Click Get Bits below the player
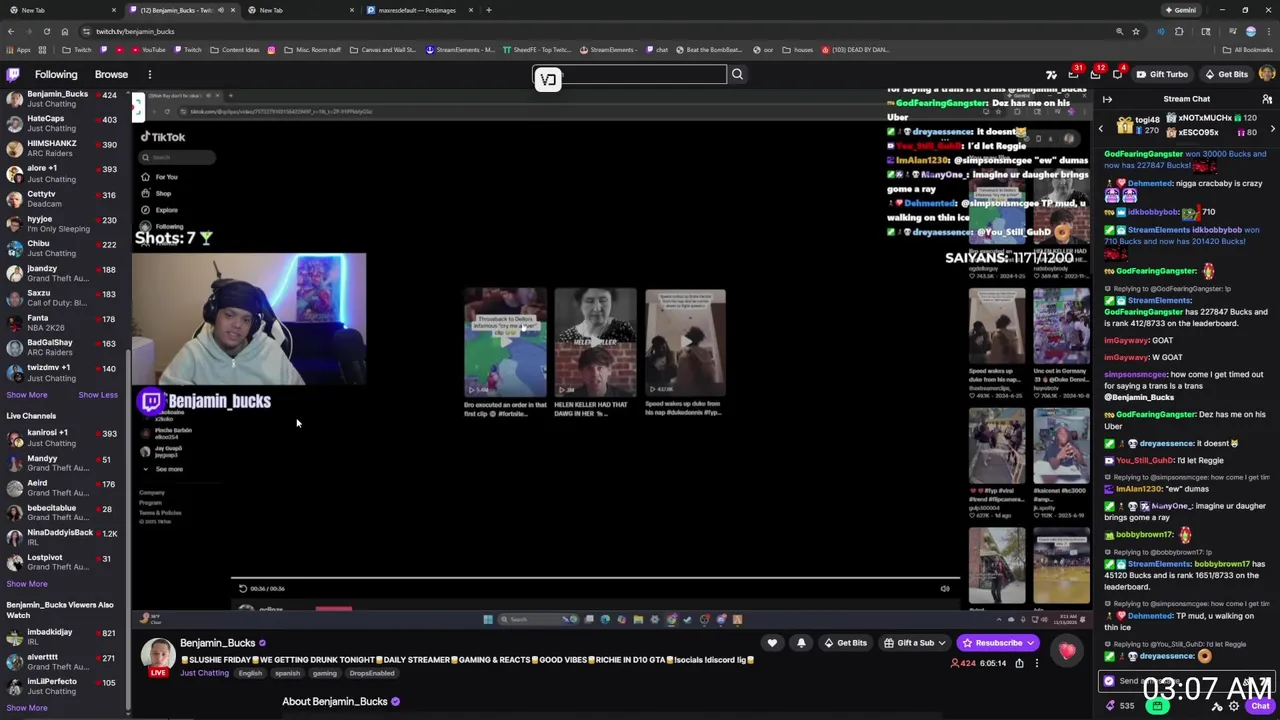The image size is (1280, 720). [x=846, y=643]
